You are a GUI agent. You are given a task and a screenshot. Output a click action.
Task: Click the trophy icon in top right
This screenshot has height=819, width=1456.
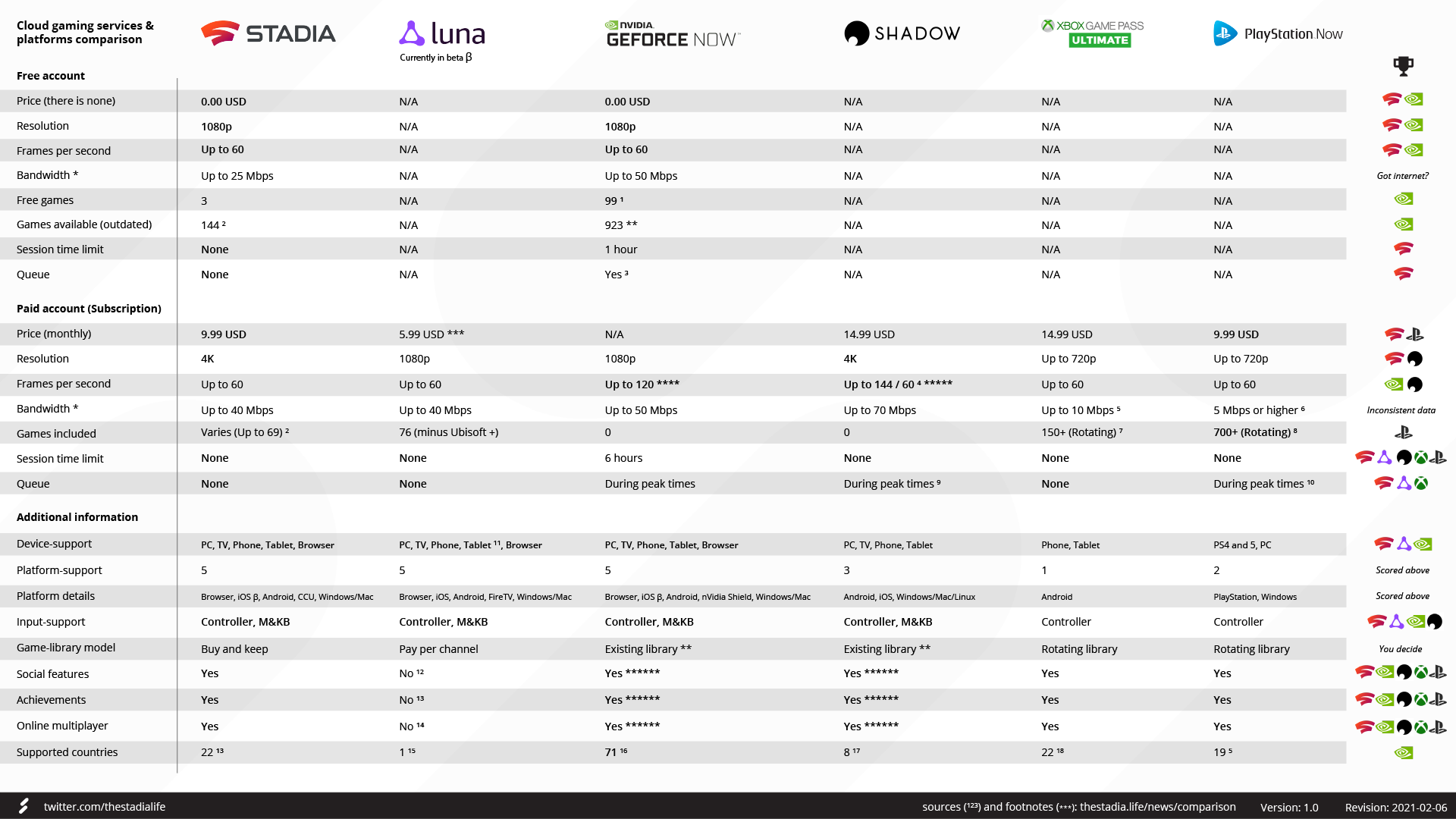point(1405,67)
